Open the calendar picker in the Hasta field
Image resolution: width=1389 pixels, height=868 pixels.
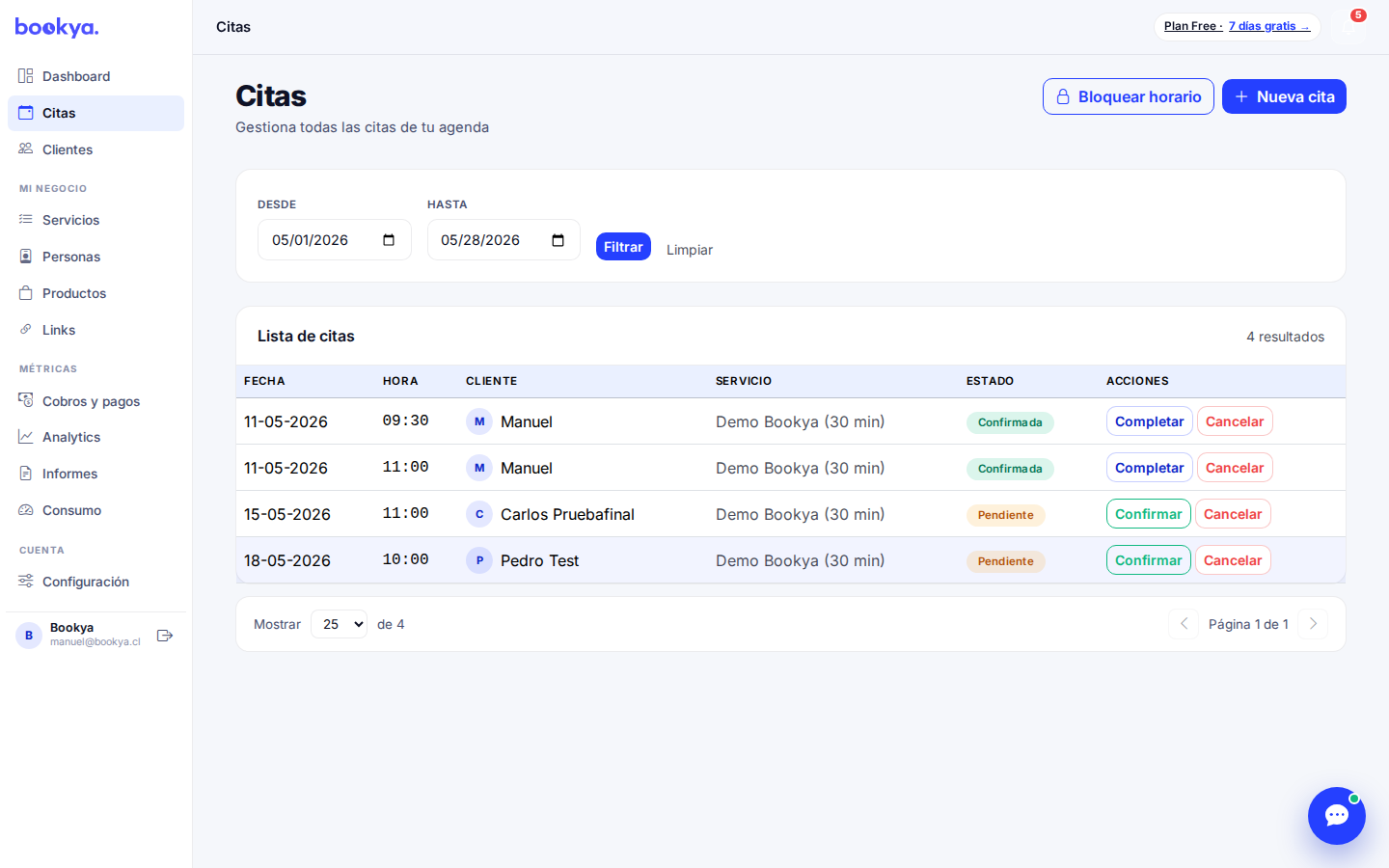[558, 240]
